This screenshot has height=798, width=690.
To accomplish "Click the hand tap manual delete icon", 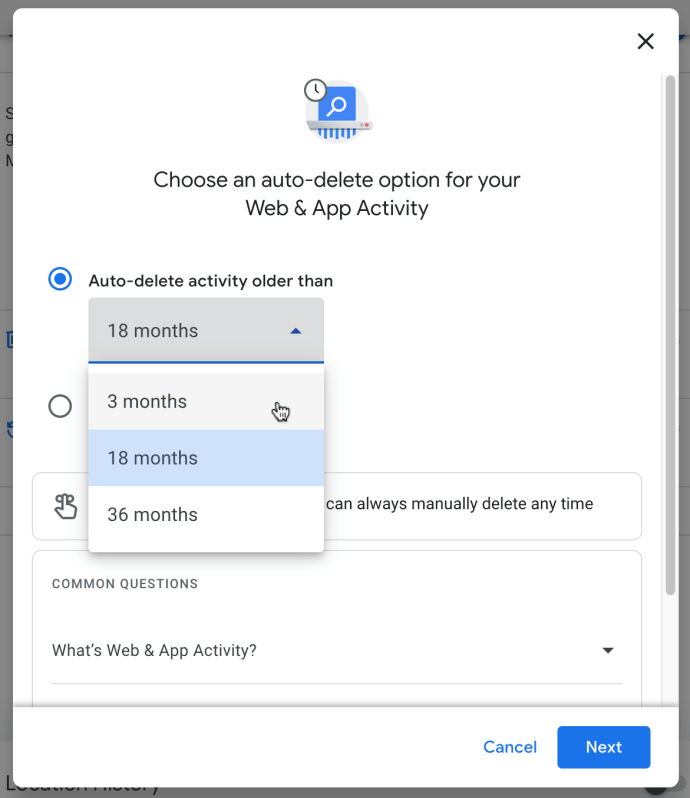I will click(x=65, y=506).
